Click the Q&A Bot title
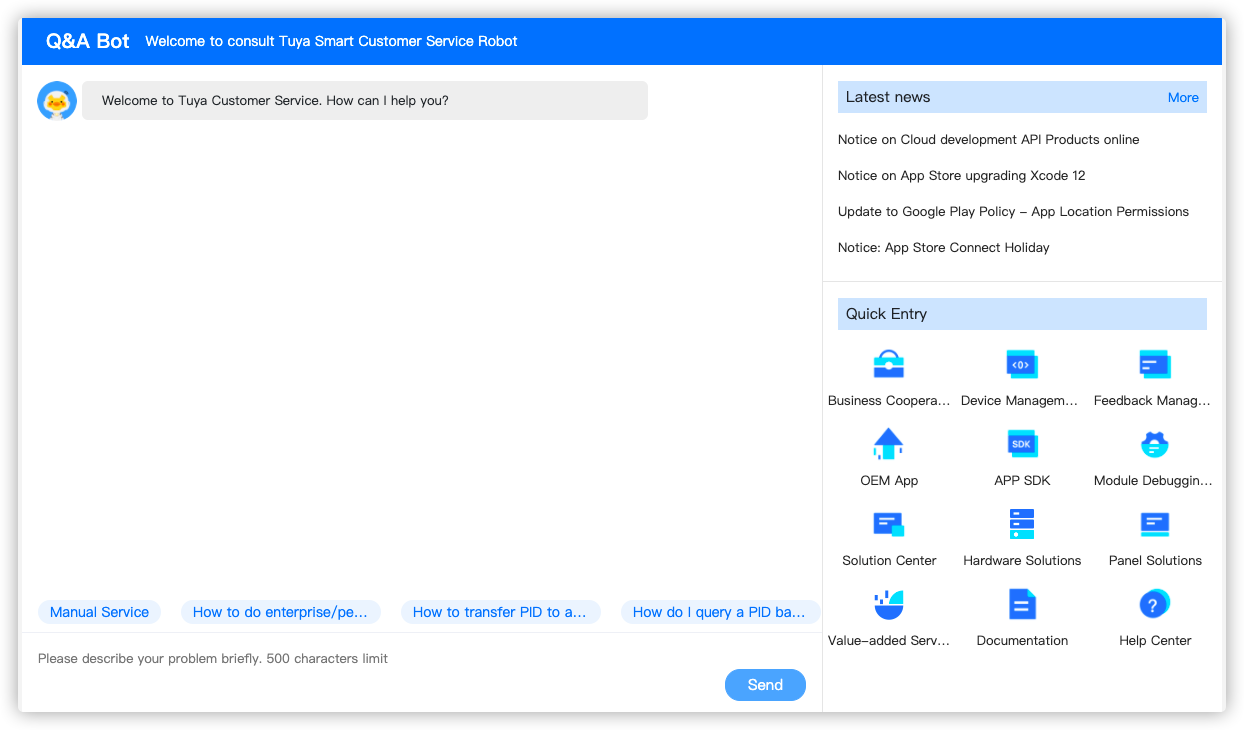 pos(88,41)
